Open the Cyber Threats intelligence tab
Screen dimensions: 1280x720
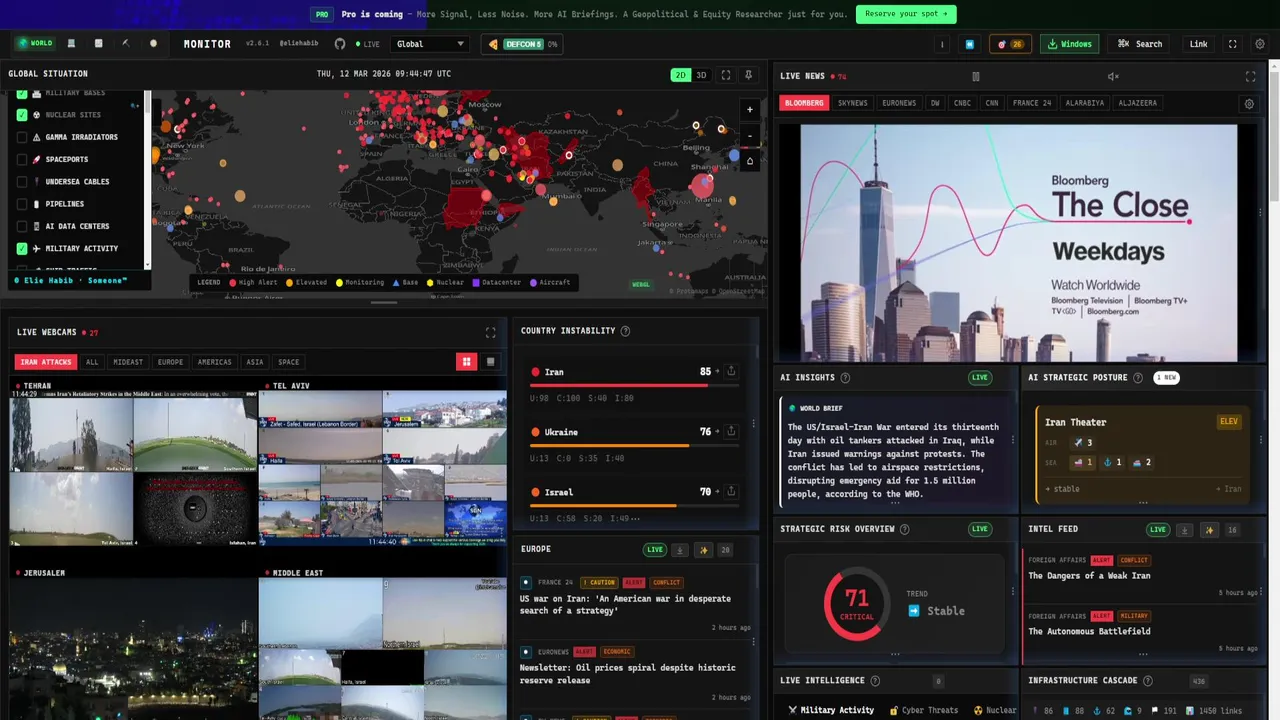coord(924,710)
